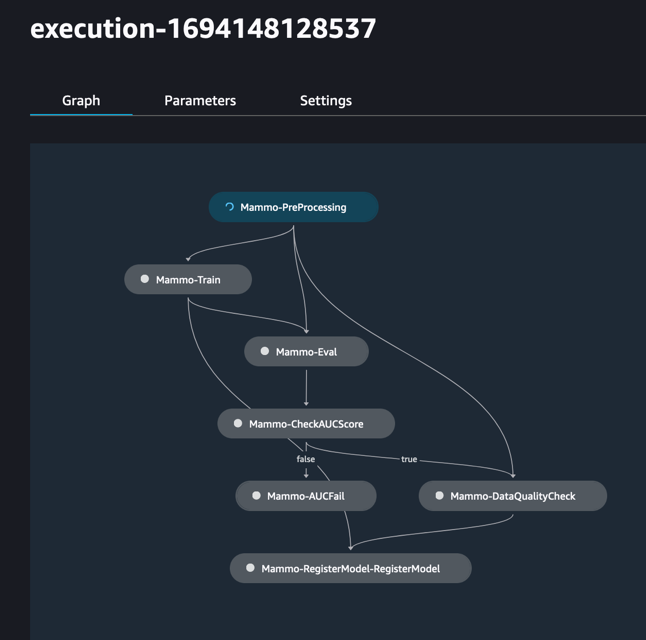
Task: Click the status dot beside Mammo-Eval
Action: click(265, 351)
